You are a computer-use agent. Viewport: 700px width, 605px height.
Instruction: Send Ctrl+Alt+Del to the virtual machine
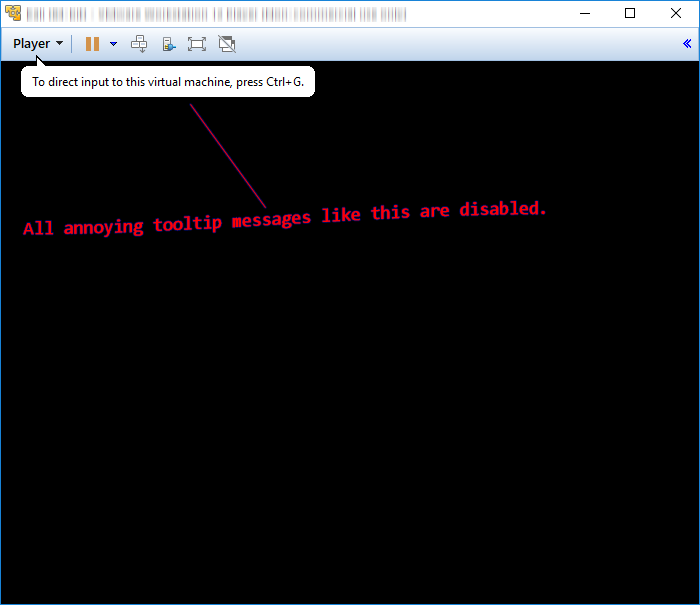coord(140,44)
